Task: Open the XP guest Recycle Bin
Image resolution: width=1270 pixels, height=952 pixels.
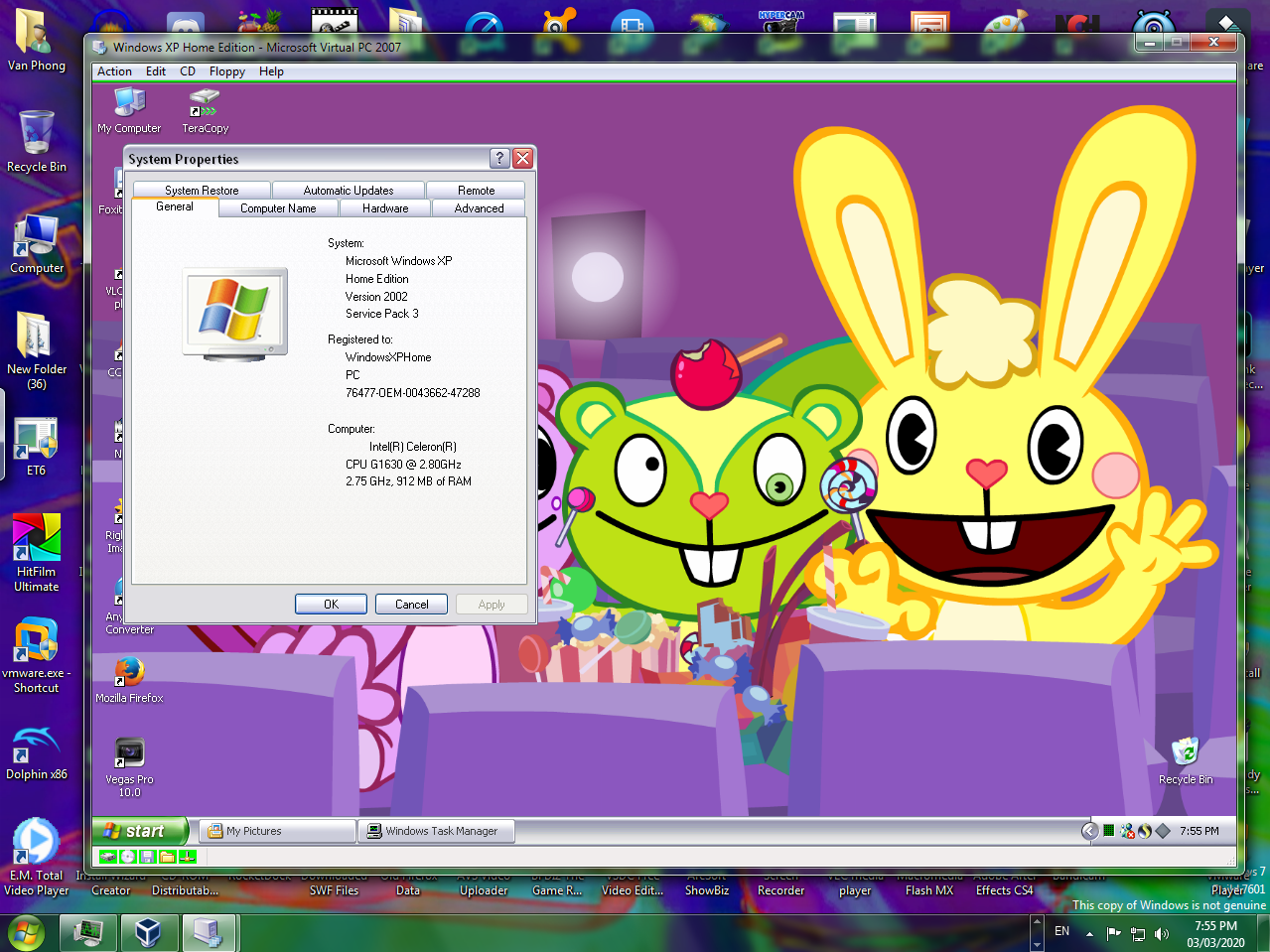Action: point(1186,760)
